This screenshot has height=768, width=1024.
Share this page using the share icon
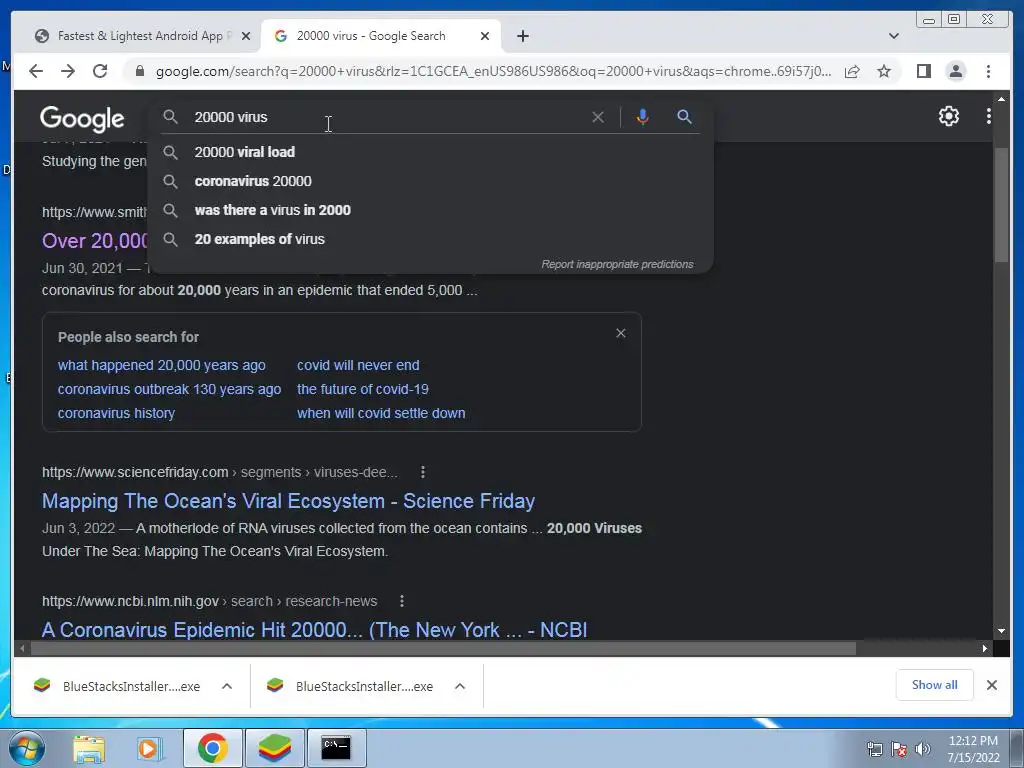pyautogui.click(x=852, y=71)
